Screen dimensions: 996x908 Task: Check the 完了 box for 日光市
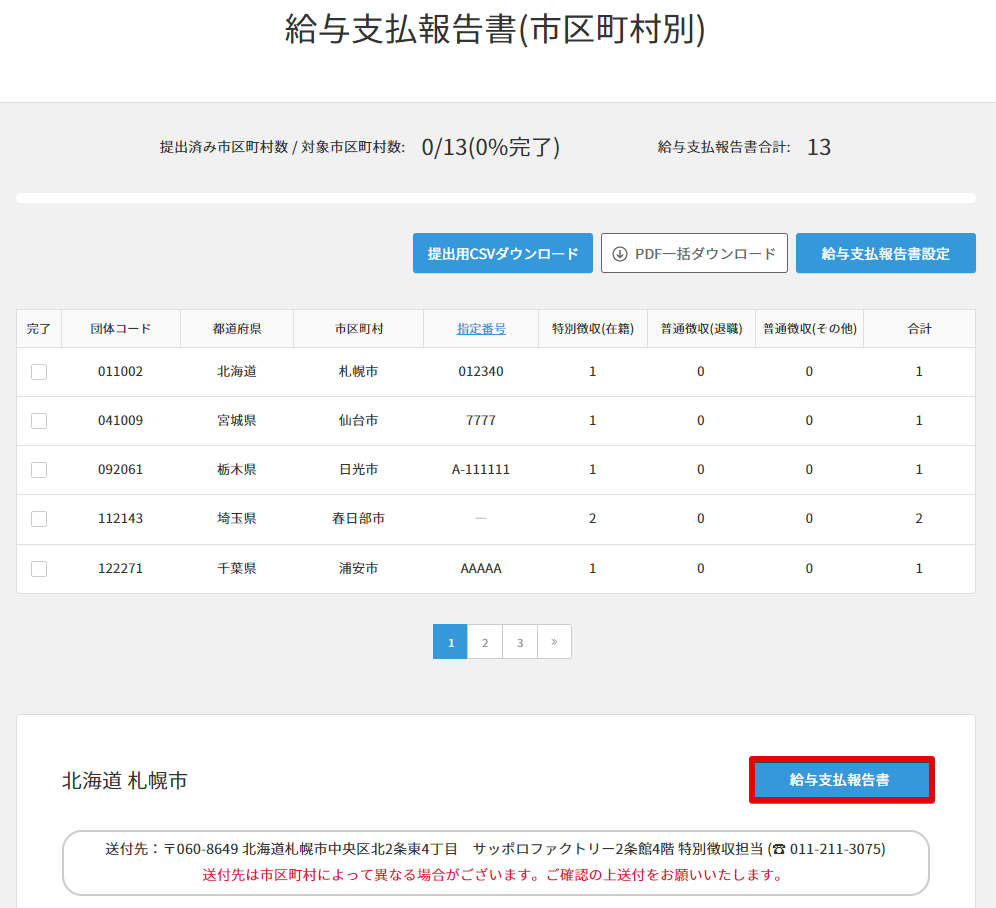click(39, 470)
